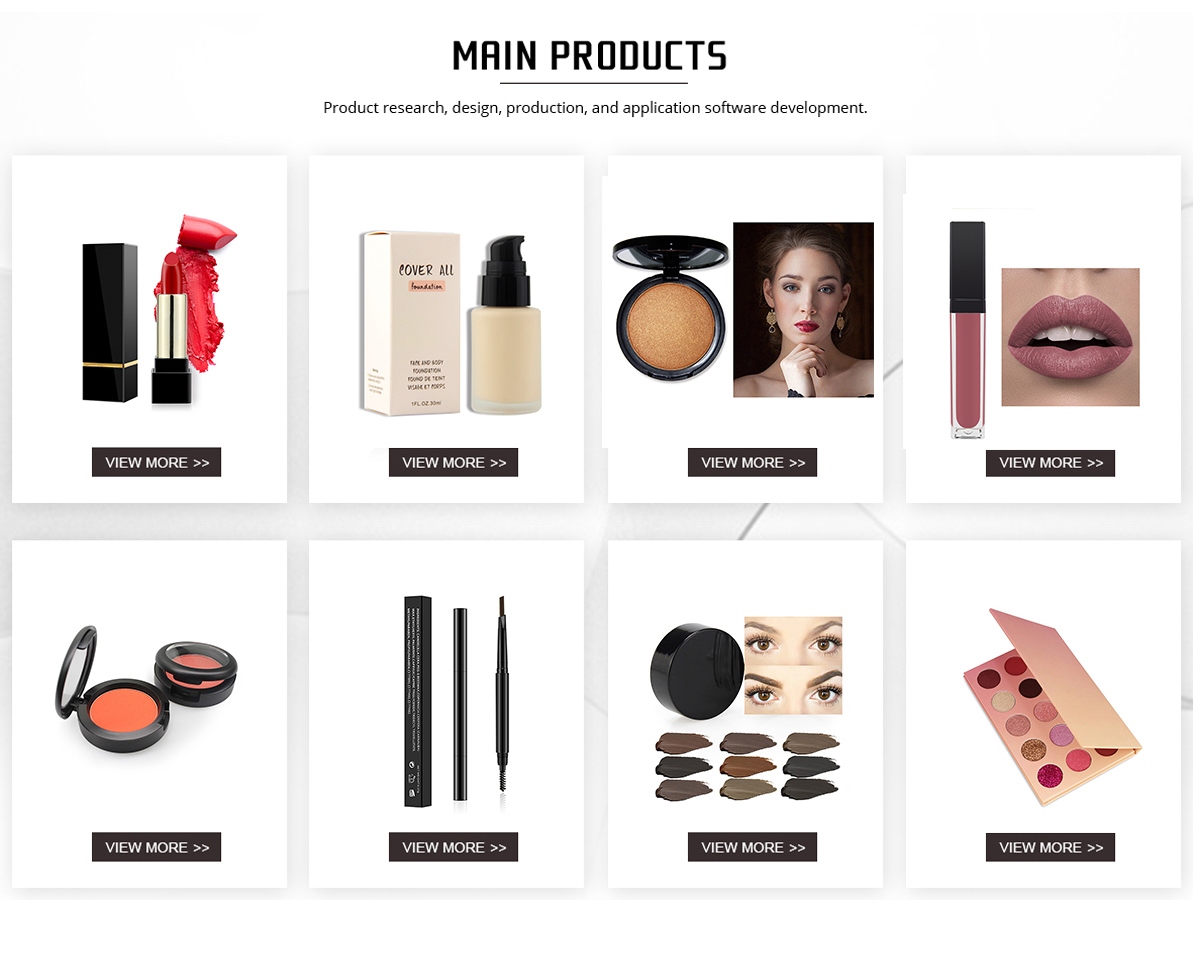Screen dimensions: 1200x954
Task: Click View More under Cover All foundation
Action: pyautogui.click(x=453, y=462)
